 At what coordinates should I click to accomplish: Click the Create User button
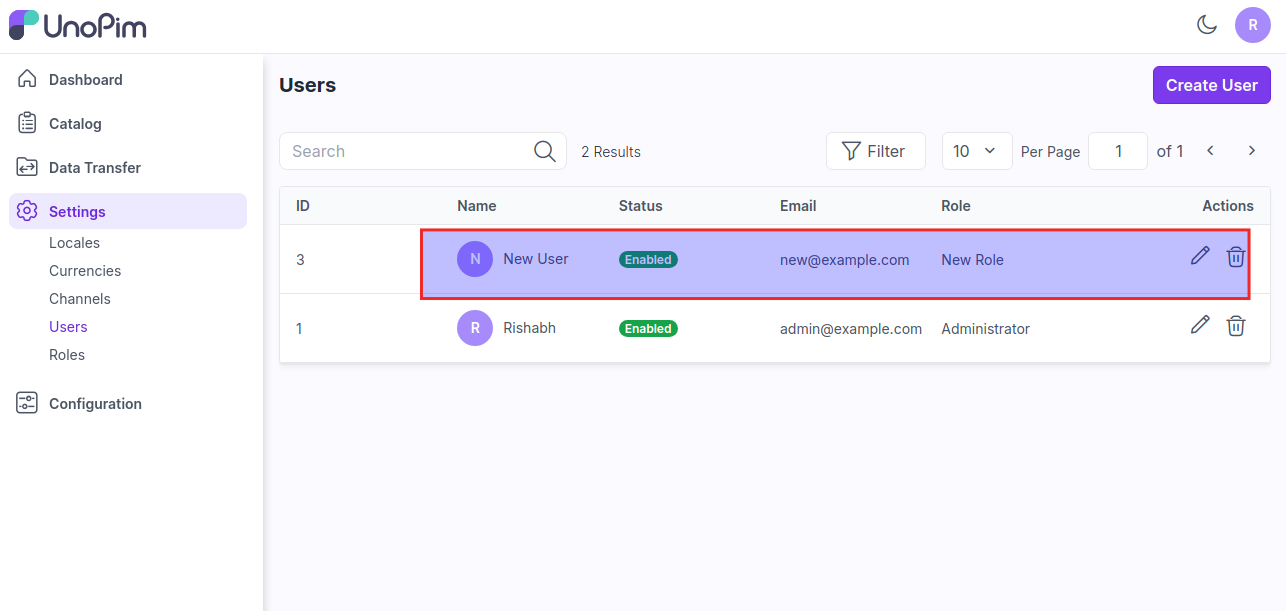pos(1211,85)
